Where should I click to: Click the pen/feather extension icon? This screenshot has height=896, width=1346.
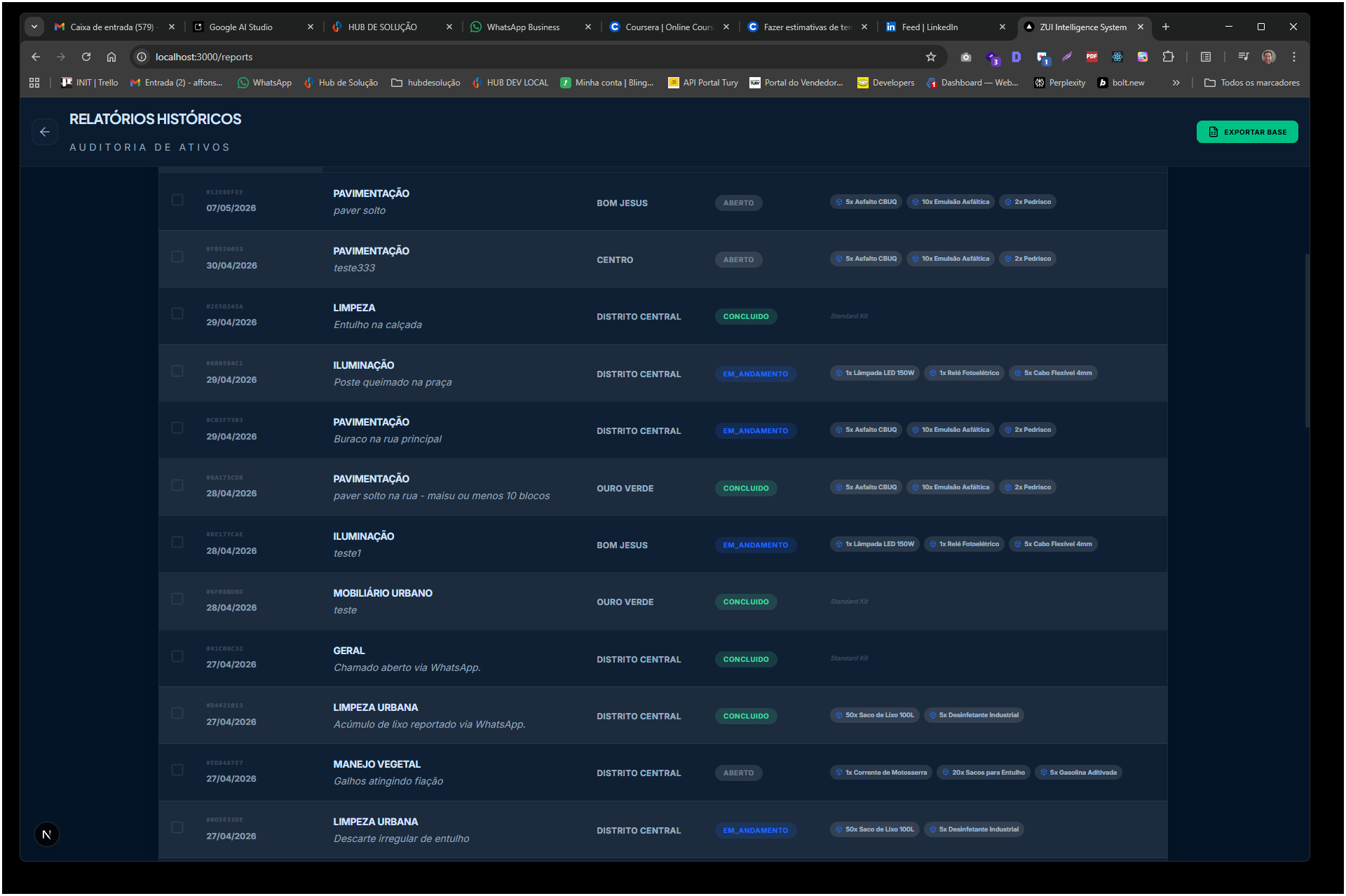click(x=1067, y=57)
